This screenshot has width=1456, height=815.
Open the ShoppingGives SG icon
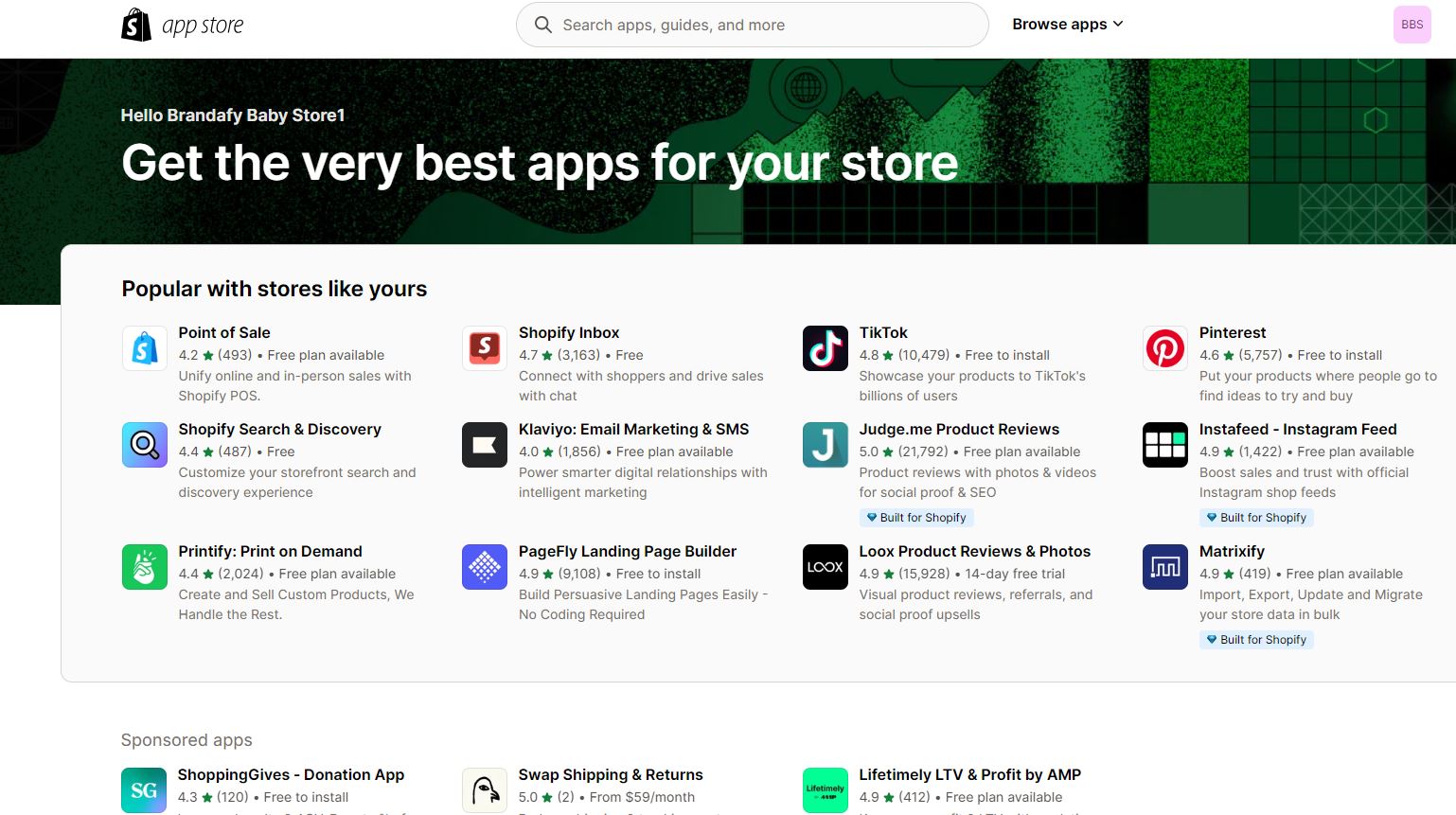[144, 790]
